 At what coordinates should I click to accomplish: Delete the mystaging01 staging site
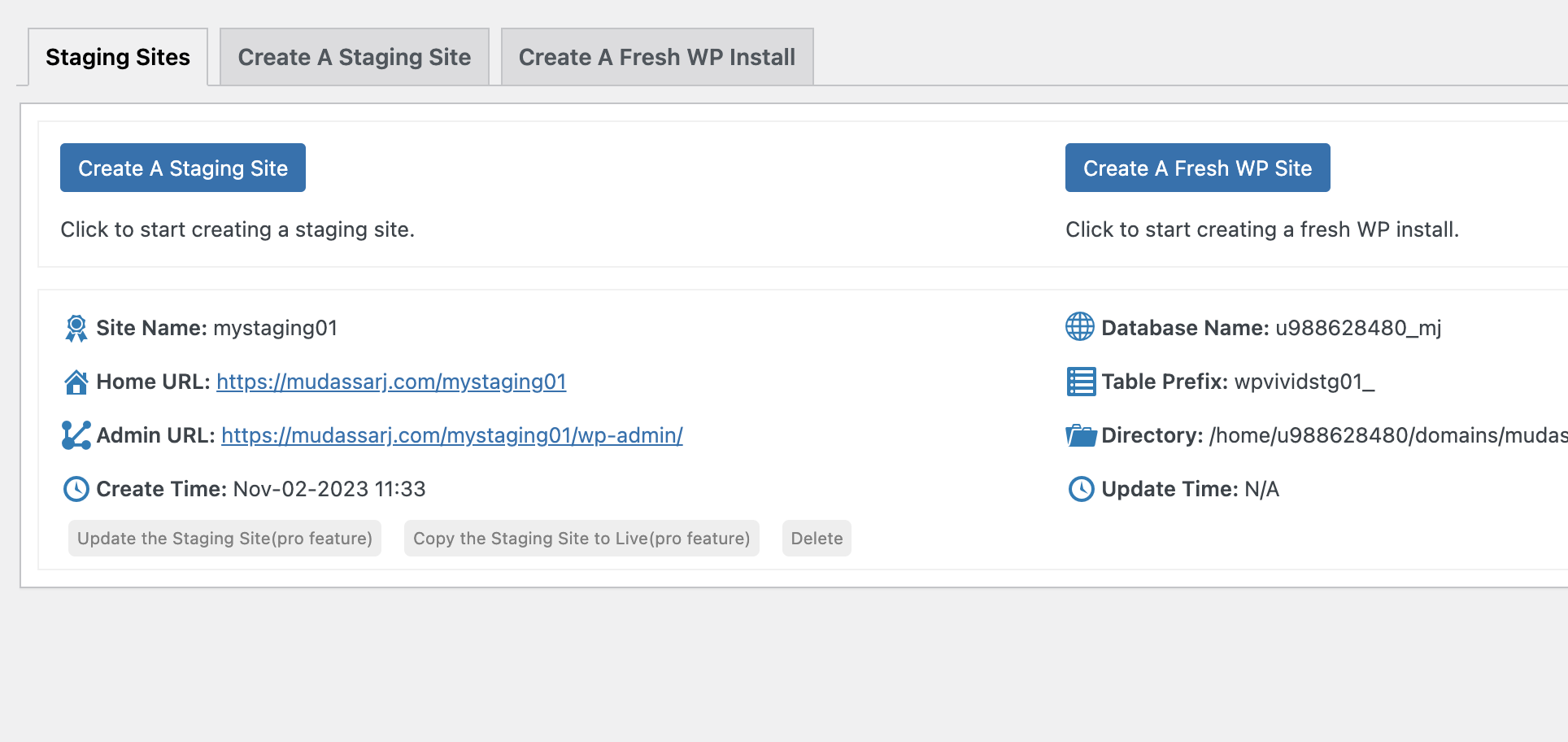click(817, 539)
